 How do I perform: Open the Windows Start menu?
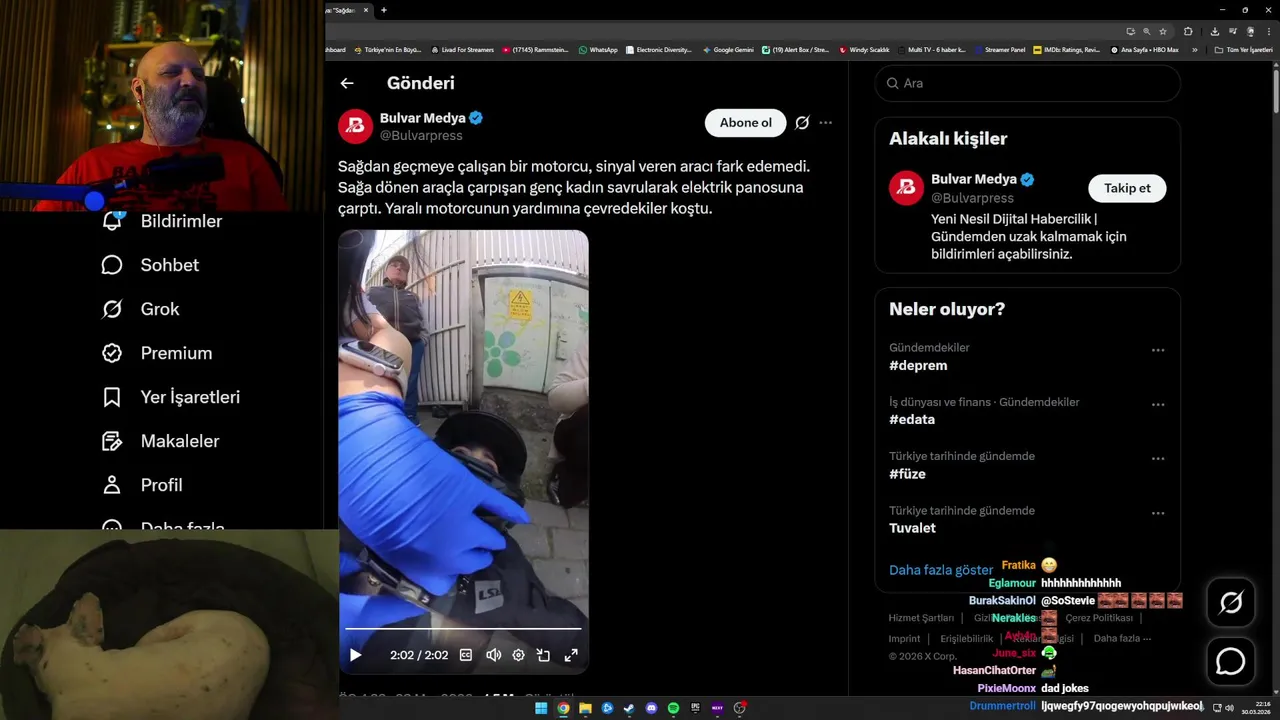point(541,708)
